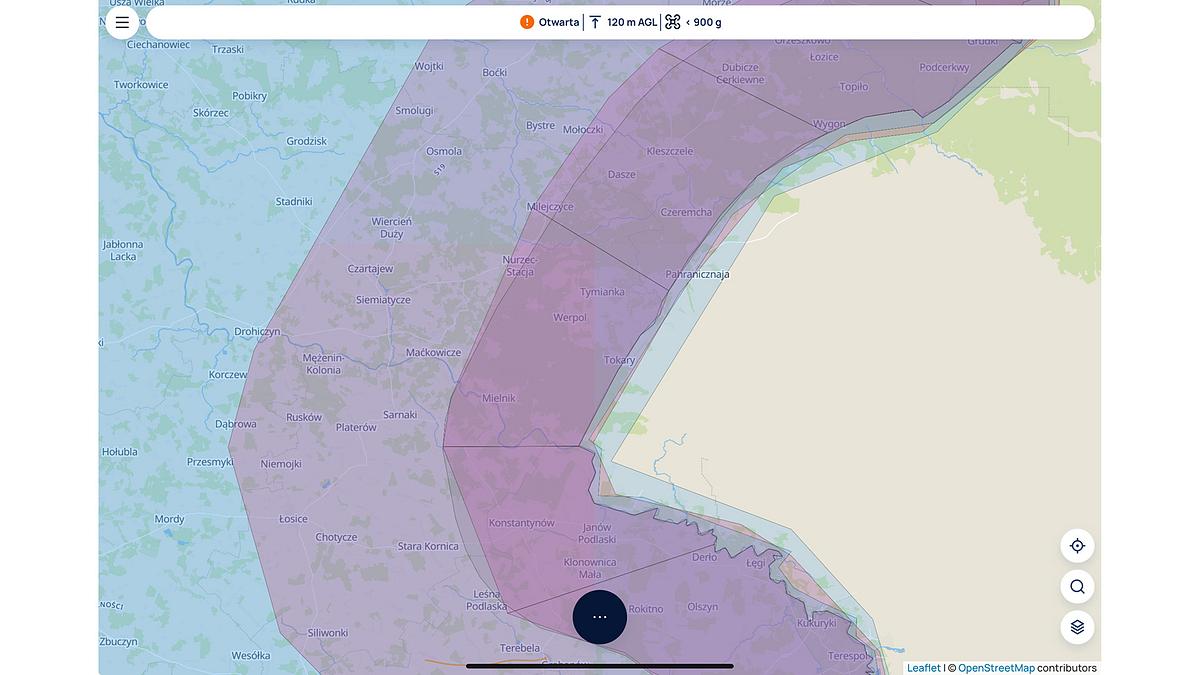Click the drone weight icon
Screen dimensions: 1200x675
[x=672, y=22]
